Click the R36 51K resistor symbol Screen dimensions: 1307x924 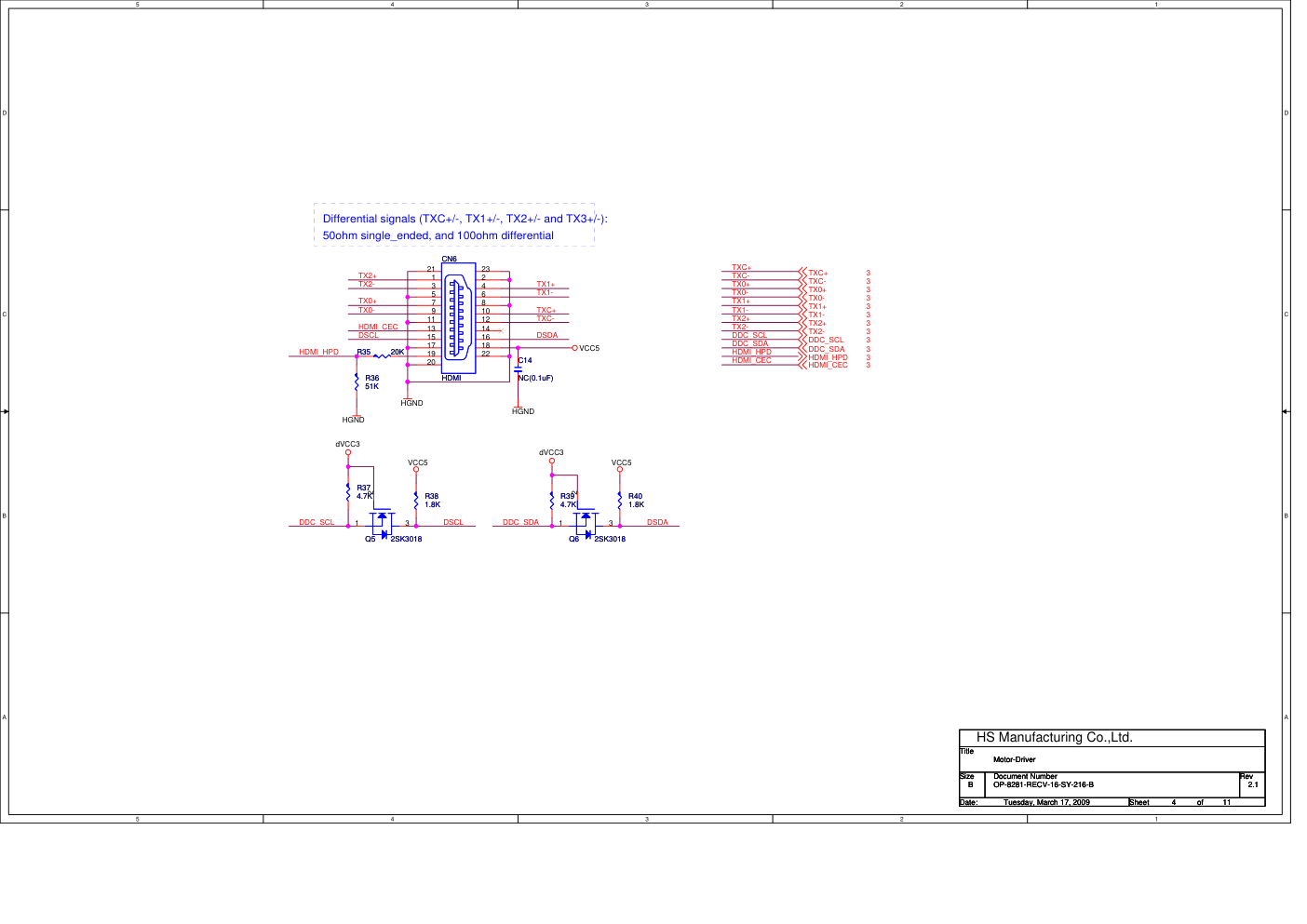357,382
